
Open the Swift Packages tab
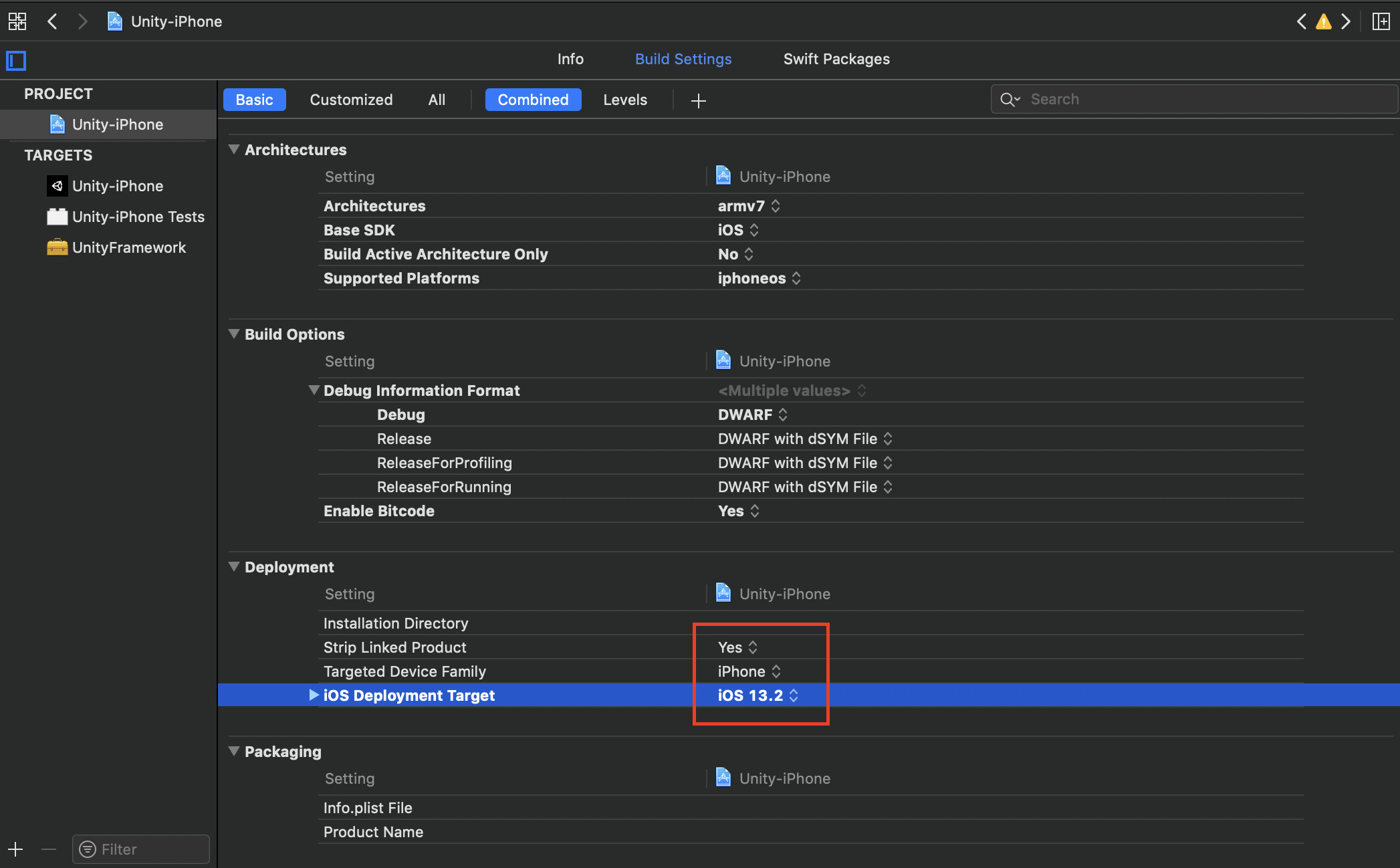coord(836,59)
